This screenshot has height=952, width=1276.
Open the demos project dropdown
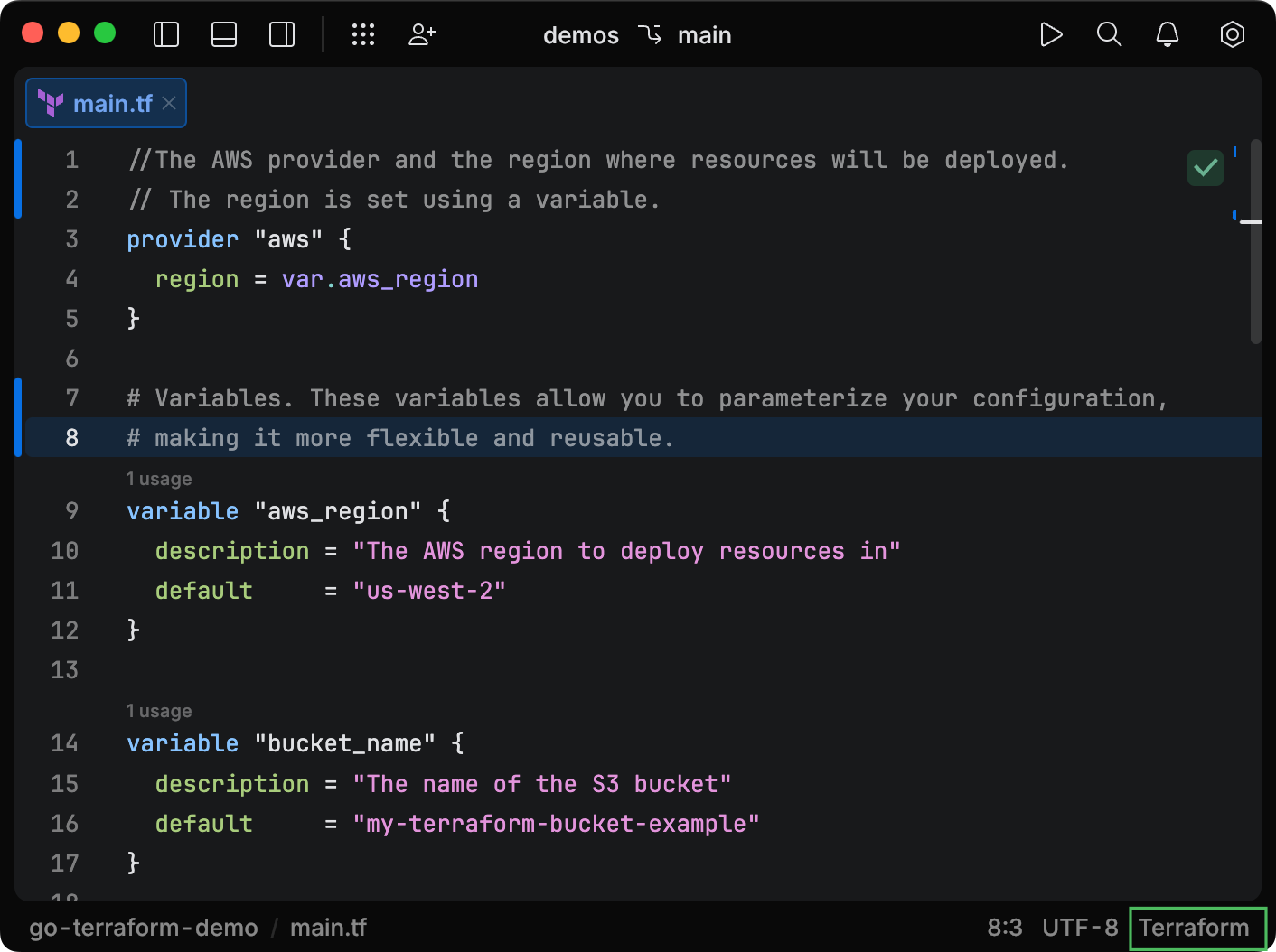click(x=580, y=35)
